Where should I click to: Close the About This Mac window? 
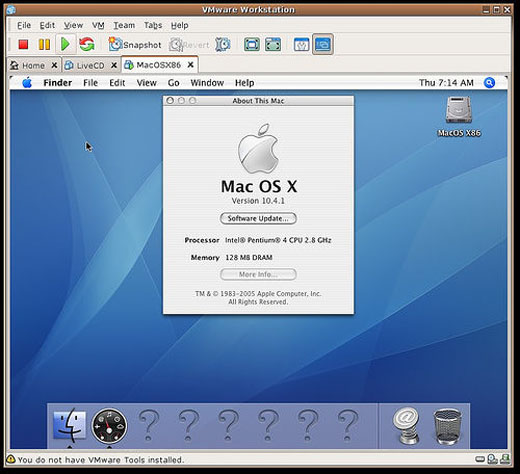(x=170, y=100)
